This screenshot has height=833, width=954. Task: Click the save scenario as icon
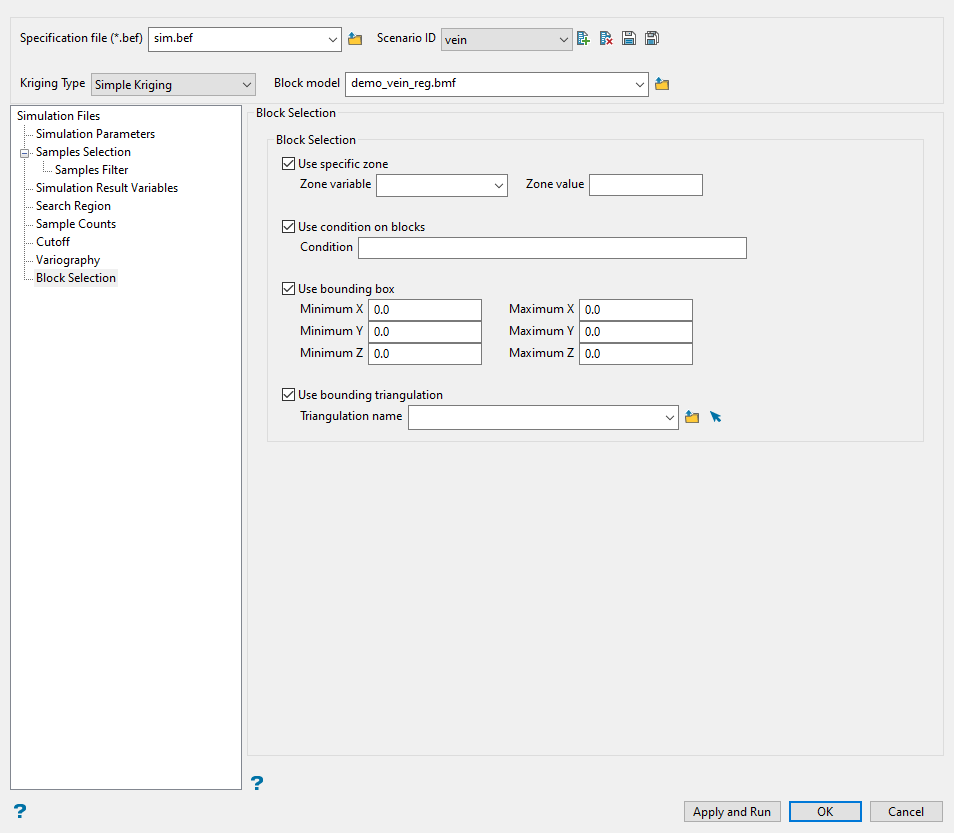coord(652,39)
